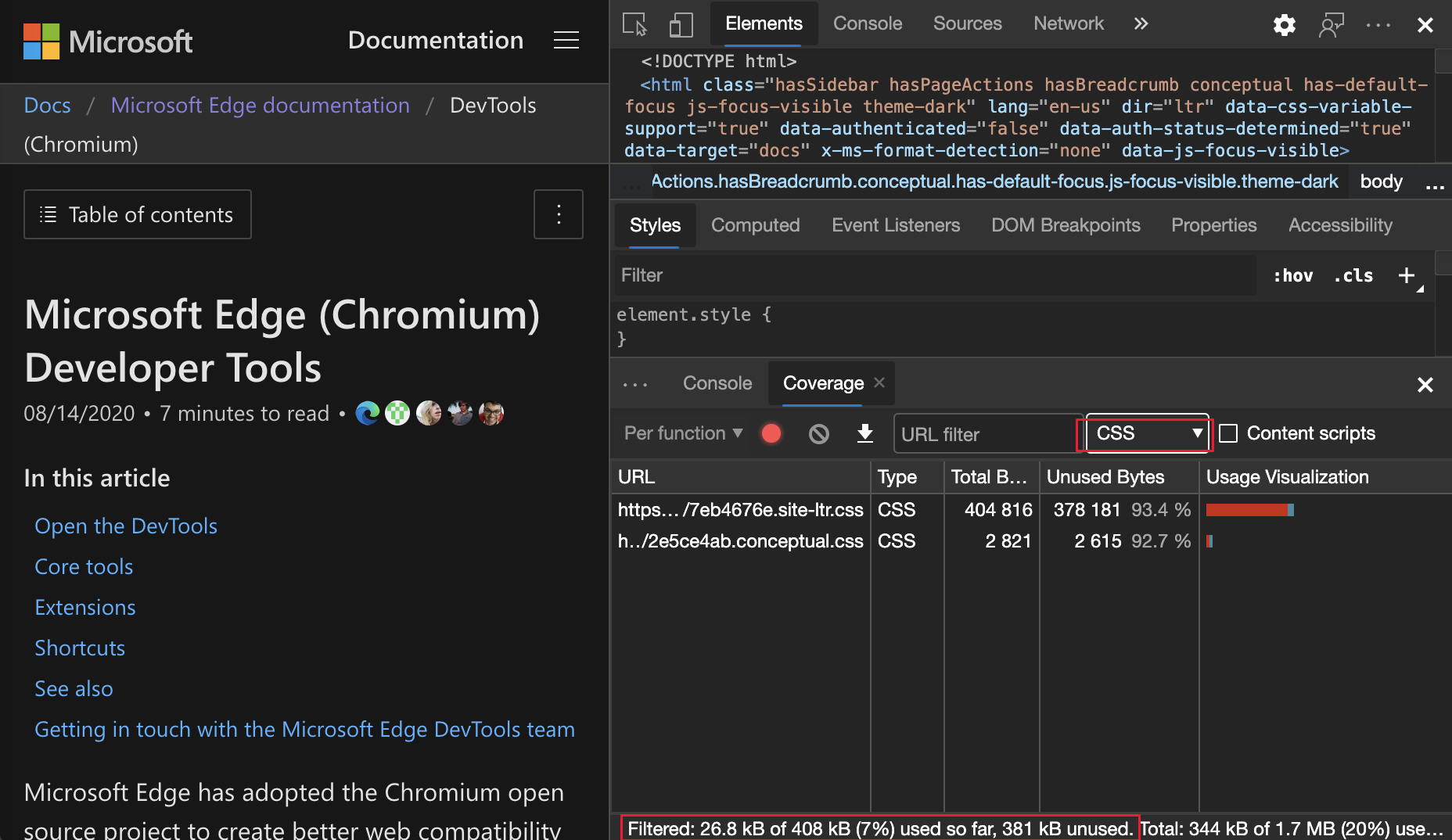Image resolution: width=1452 pixels, height=840 pixels.
Task: Open DevTools settings gear
Action: pos(1284,25)
